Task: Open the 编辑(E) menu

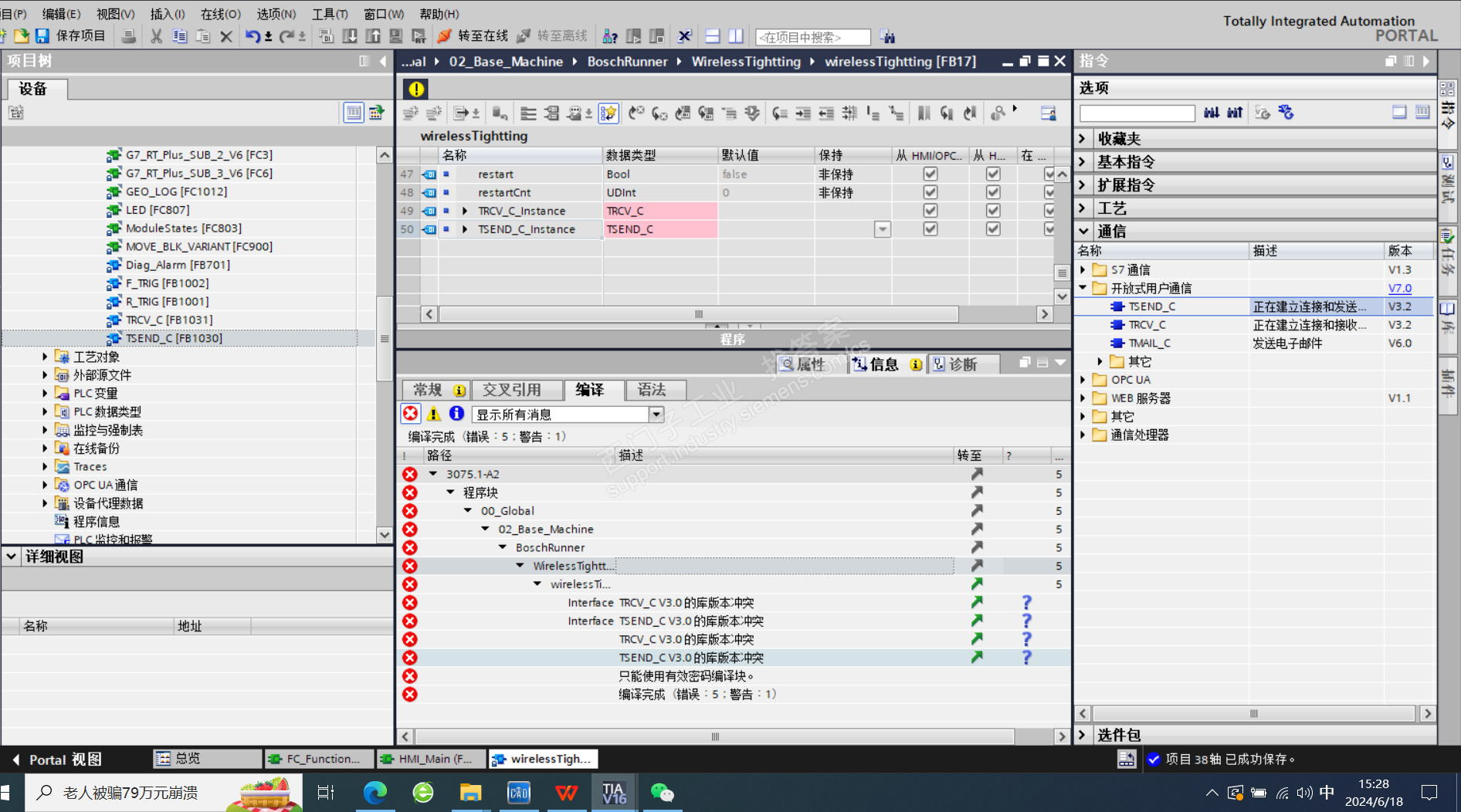Action: point(61,14)
